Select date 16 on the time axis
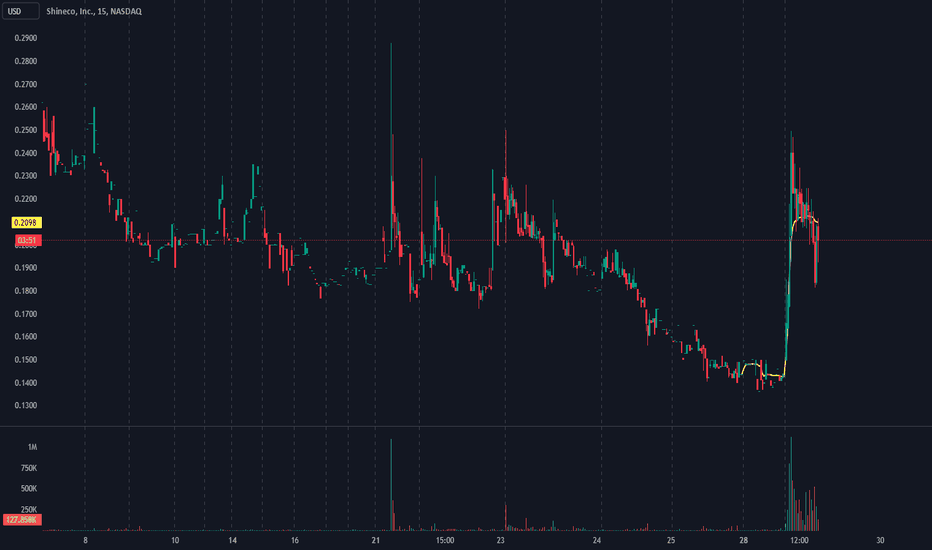 coord(295,540)
